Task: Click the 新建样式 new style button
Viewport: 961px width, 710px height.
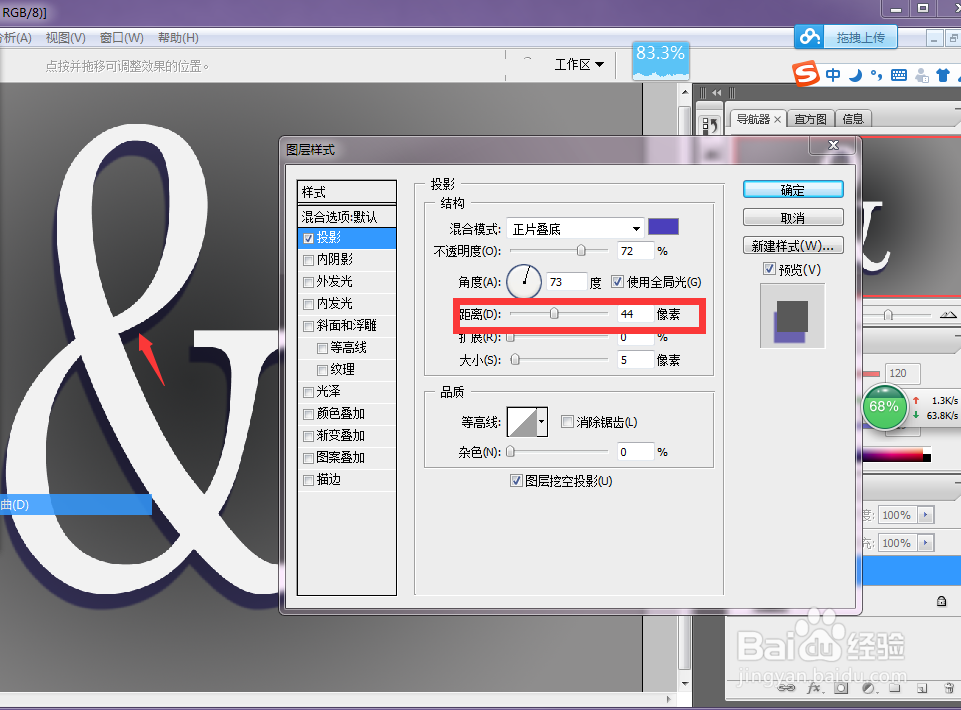Action: point(792,245)
